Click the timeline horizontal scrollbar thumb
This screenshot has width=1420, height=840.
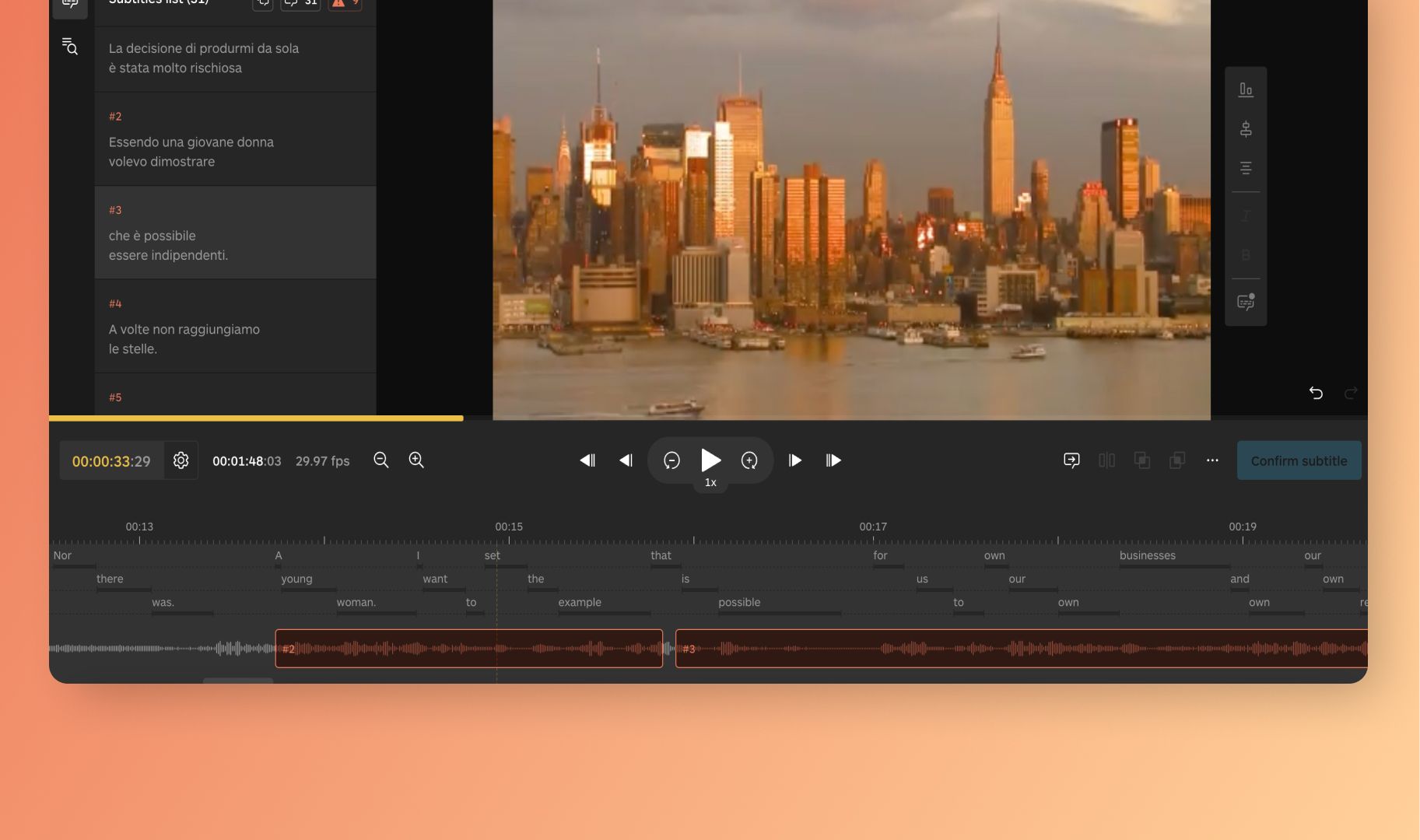tap(238, 681)
